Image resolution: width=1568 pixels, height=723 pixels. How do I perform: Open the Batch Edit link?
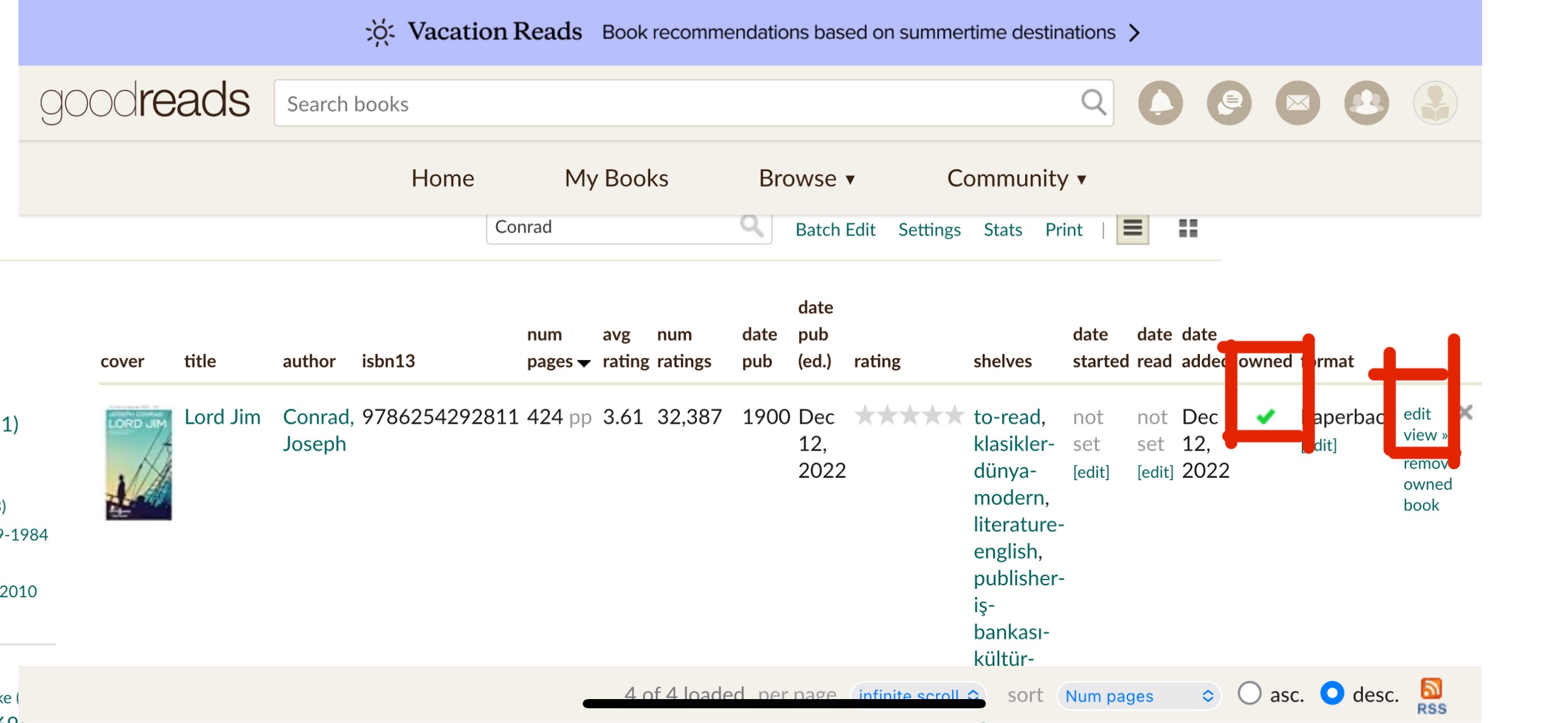pyautogui.click(x=834, y=229)
